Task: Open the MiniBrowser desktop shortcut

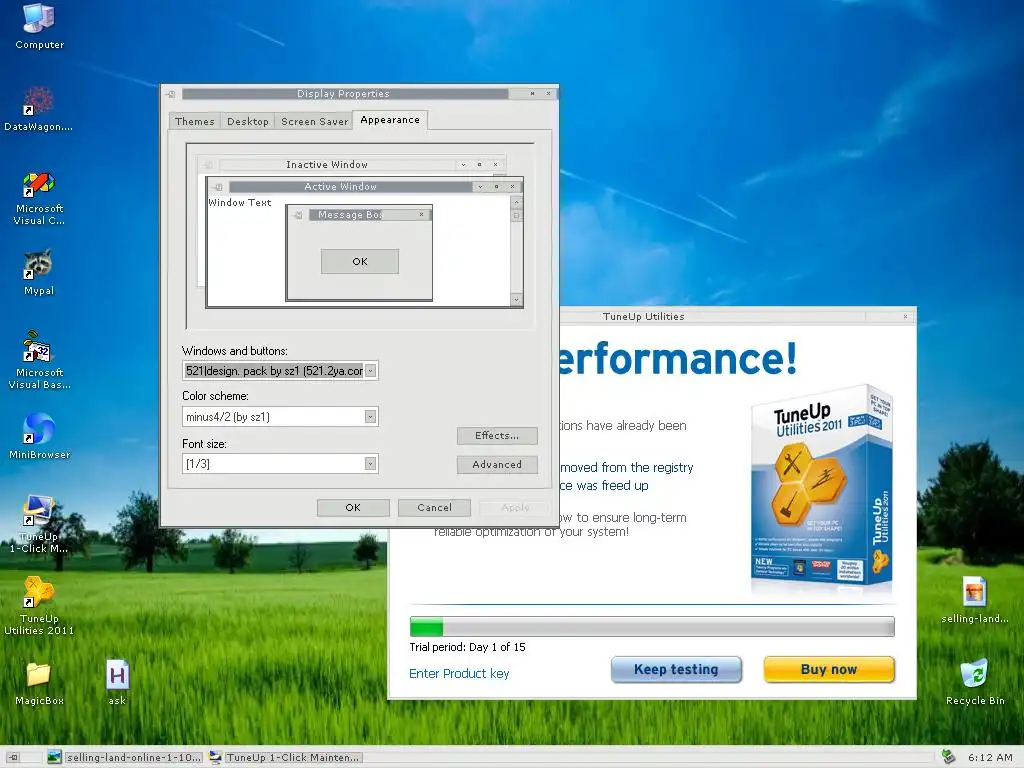Action: 39,436
